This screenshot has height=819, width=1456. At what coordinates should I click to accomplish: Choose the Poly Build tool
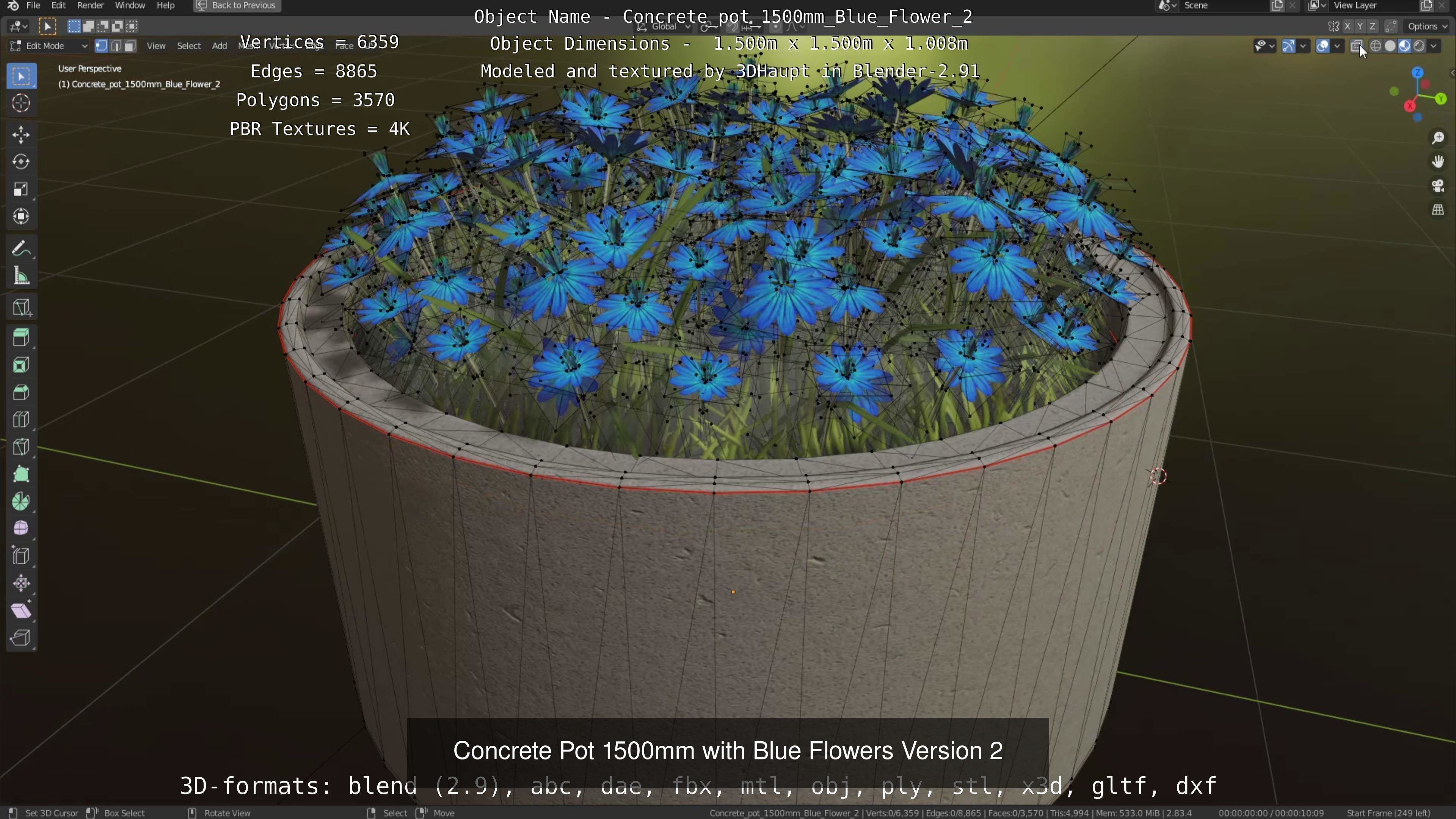click(22, 474)
